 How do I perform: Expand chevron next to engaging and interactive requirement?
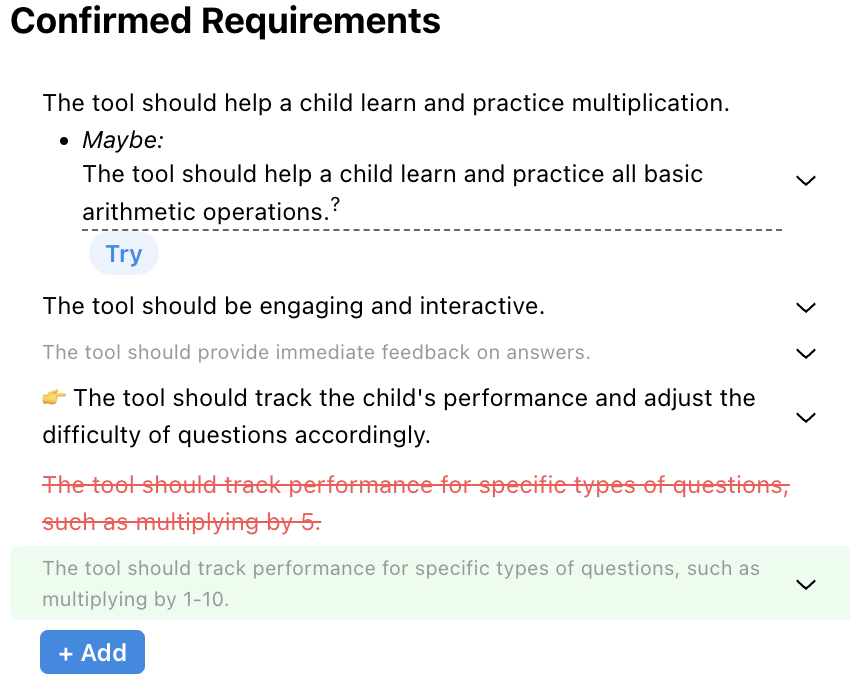point(806,308)
